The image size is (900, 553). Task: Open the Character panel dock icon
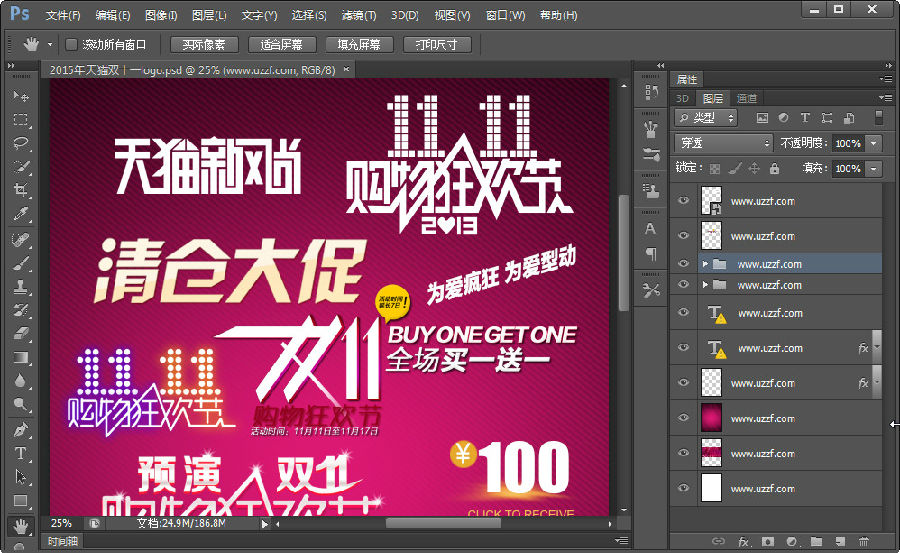click(x=651, y=229)
